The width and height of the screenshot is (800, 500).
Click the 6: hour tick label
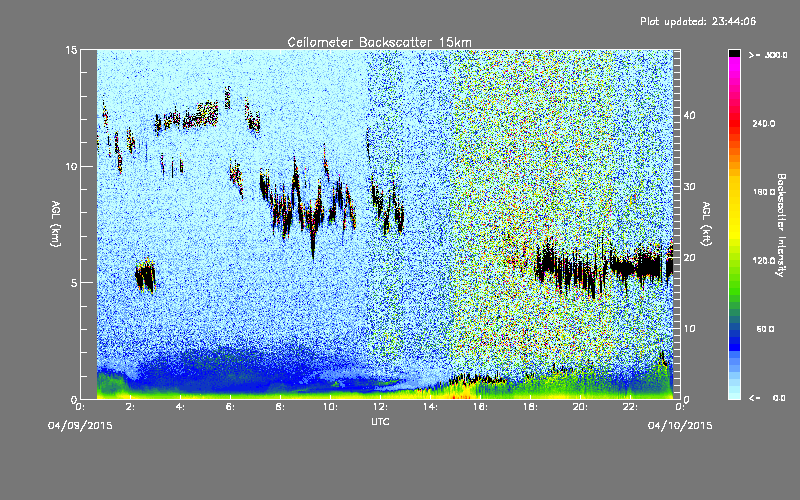pyautogui.click(x=231, y=407)
